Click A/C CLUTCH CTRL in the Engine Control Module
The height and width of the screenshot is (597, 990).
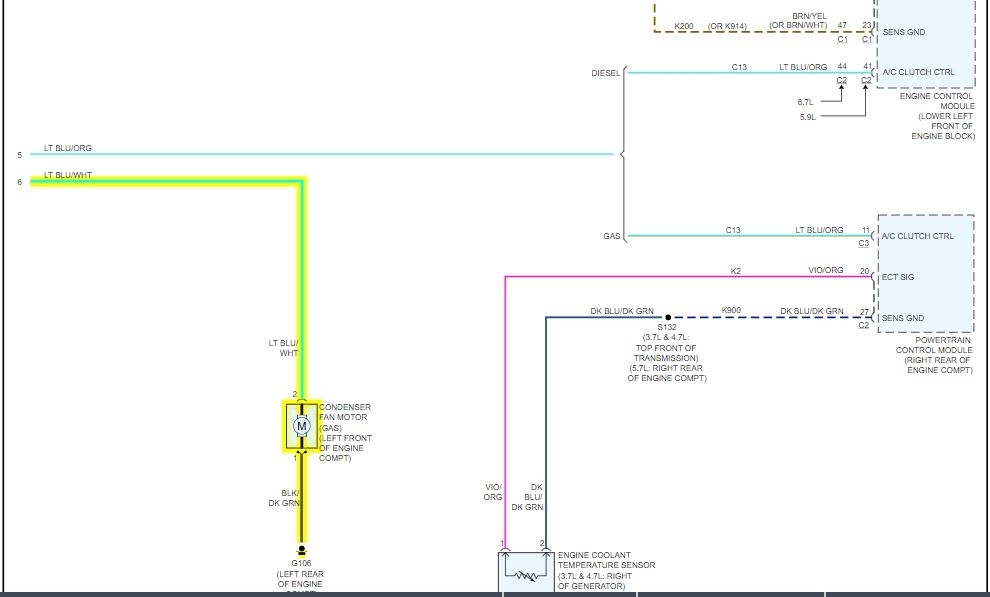(x=919, y=72)
